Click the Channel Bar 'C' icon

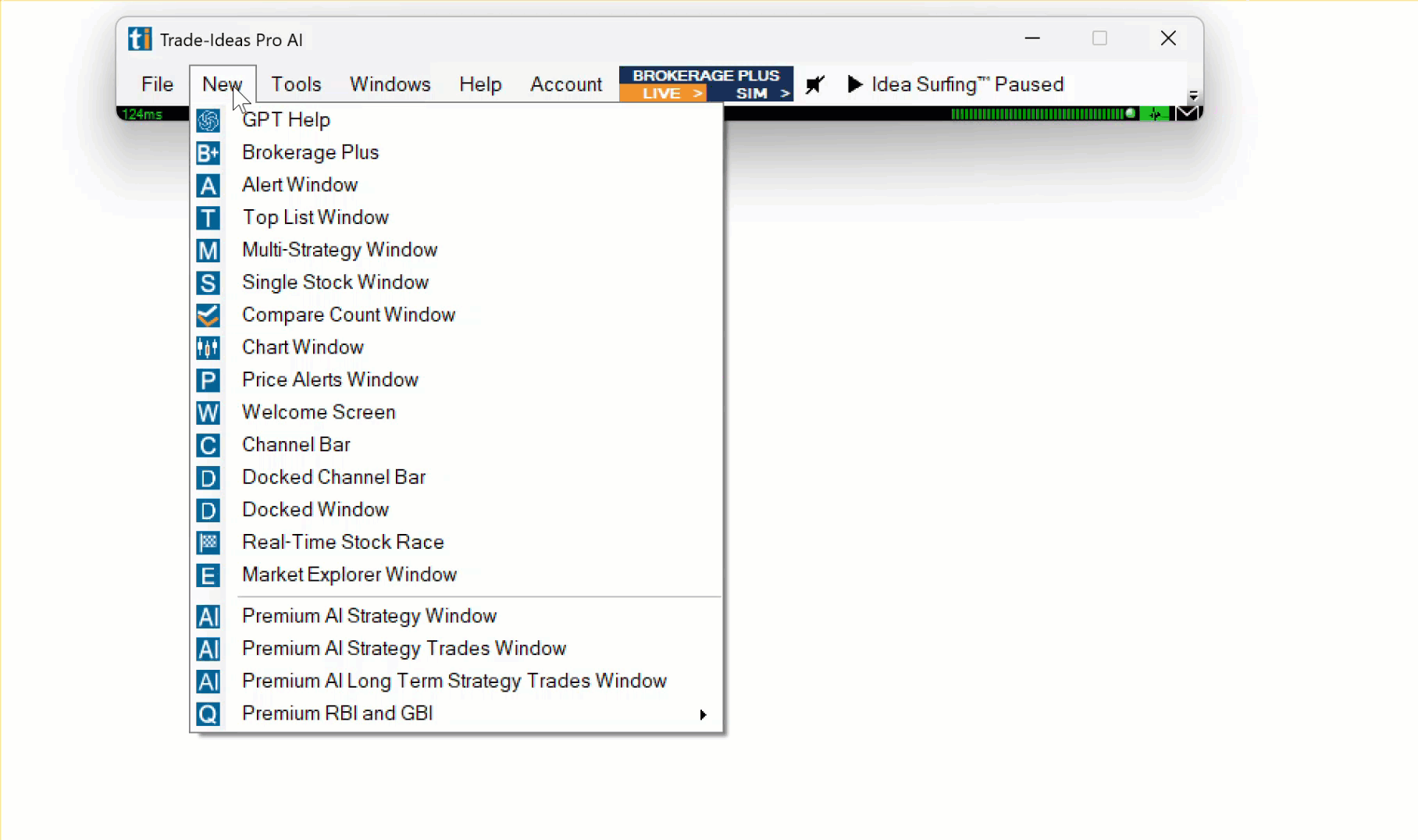click(x=208, y=445)
